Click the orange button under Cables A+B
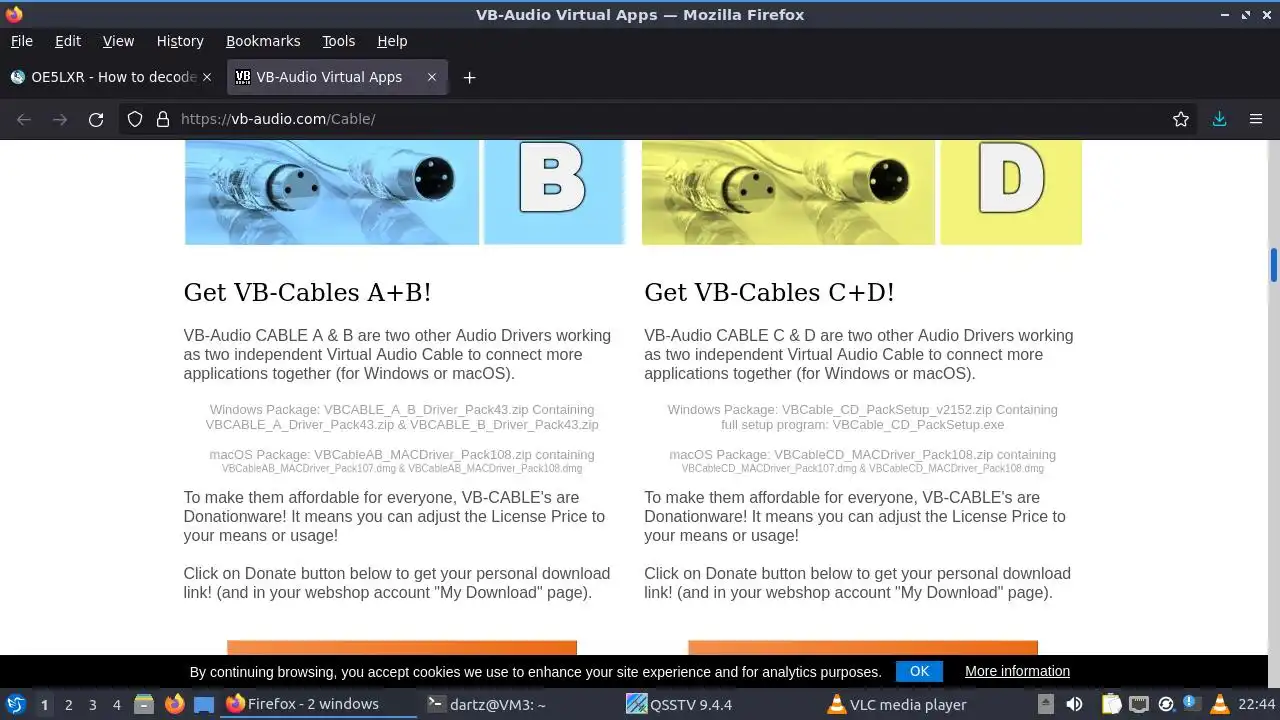The image size is (1280, 720). [402, 648]
